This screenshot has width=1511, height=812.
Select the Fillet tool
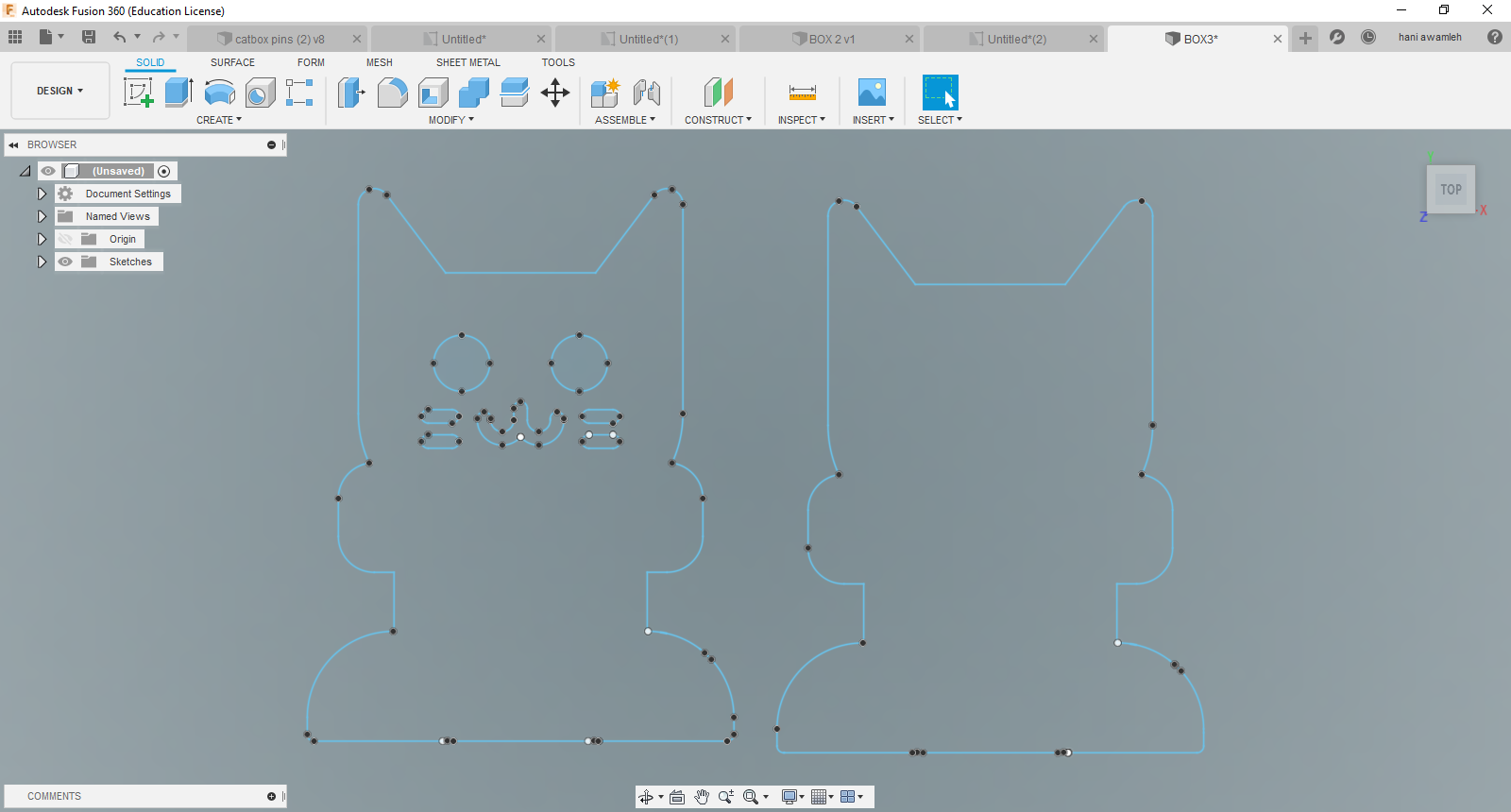393,93
